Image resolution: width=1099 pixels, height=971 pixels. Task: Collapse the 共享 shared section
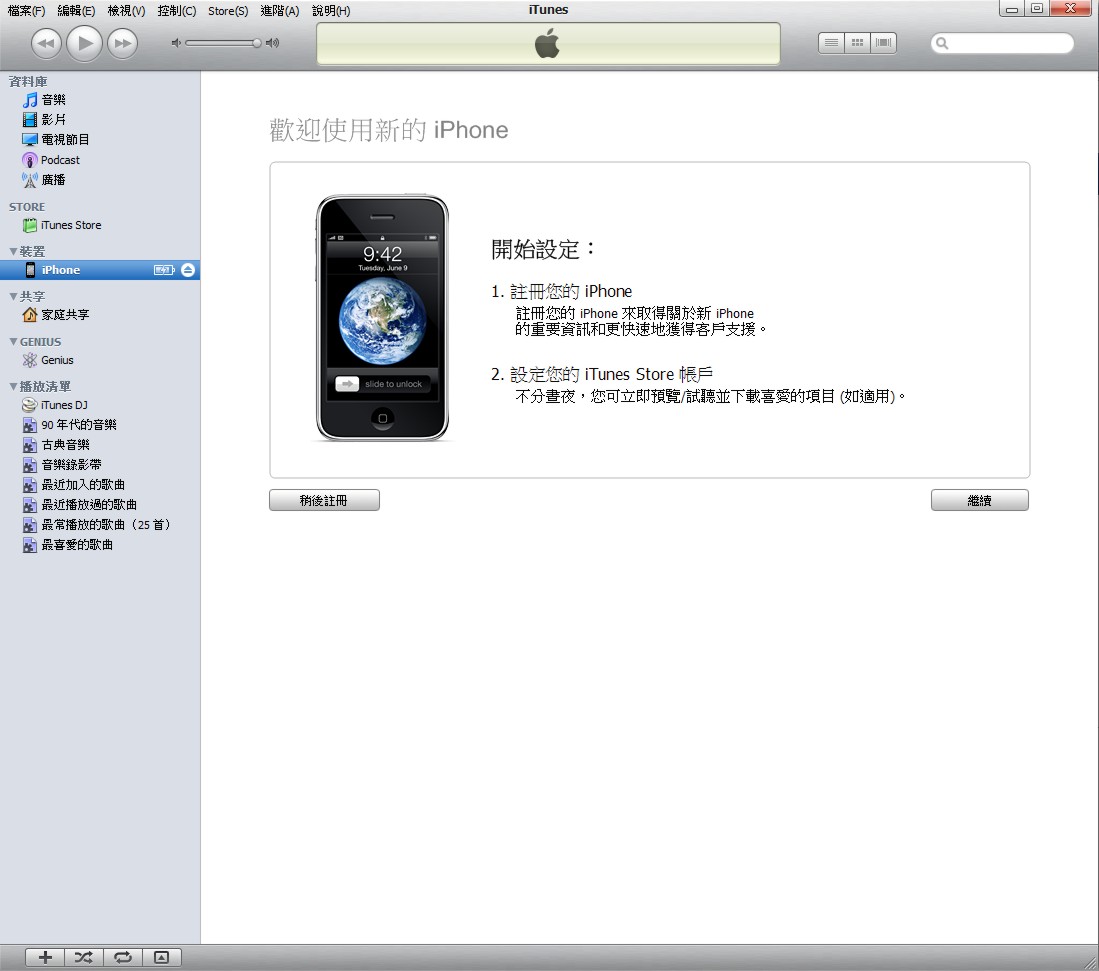13,296
